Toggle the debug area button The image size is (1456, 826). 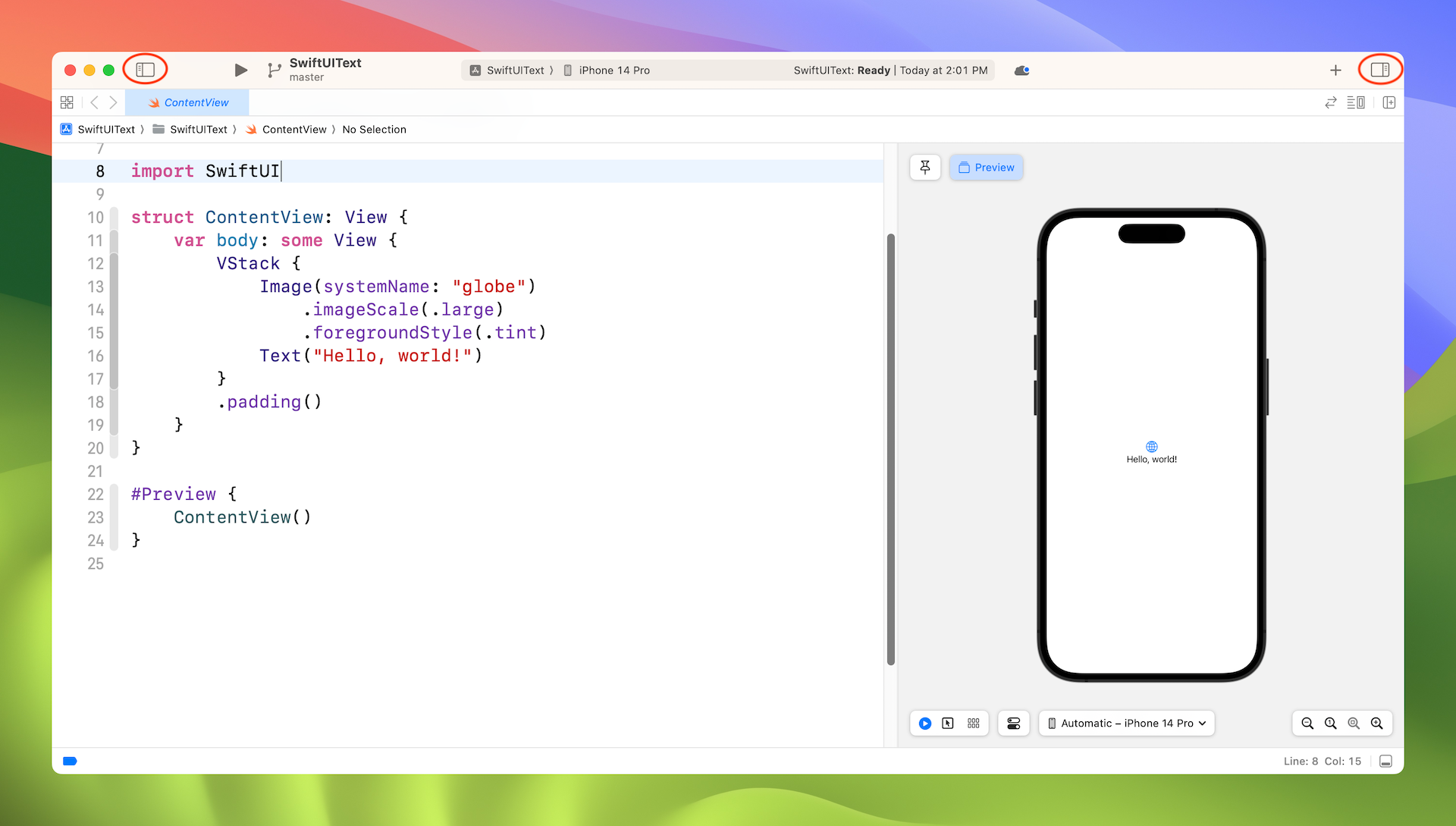click(x=1386, y=761)
